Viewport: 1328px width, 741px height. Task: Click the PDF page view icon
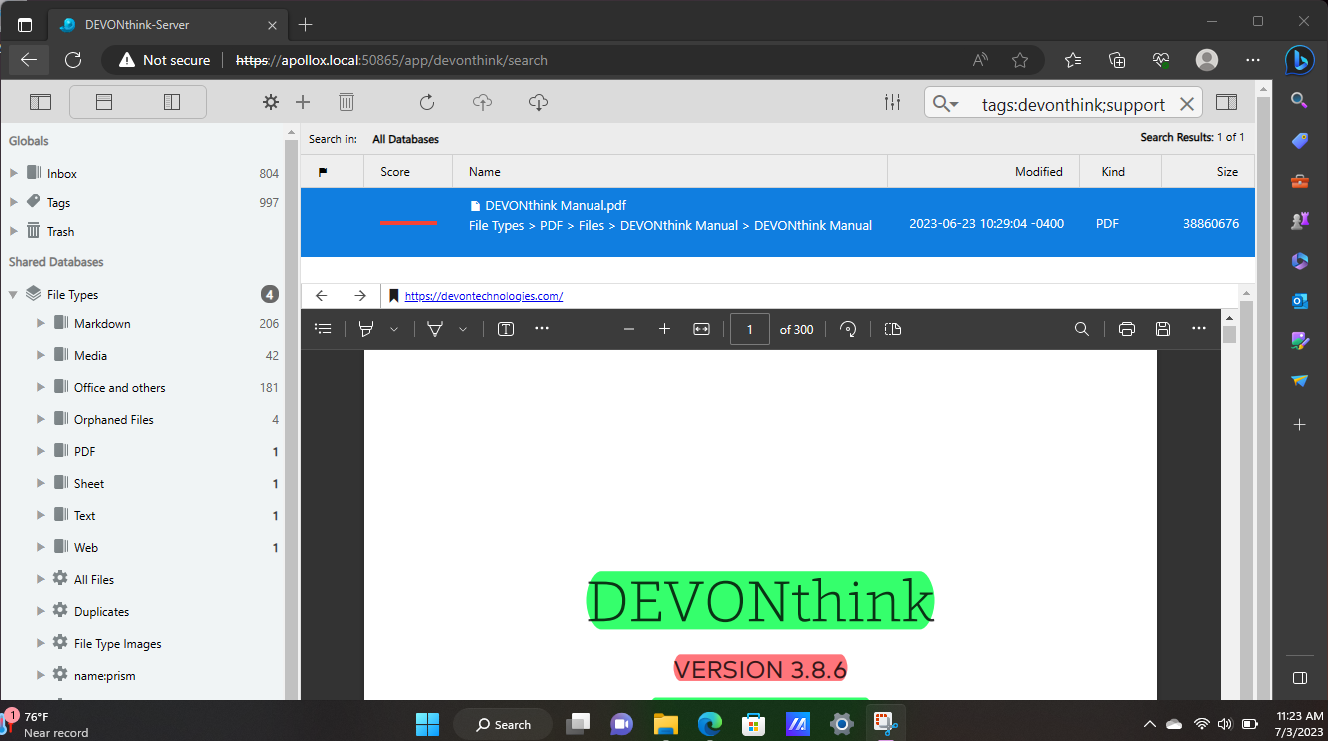click(893, 329)
